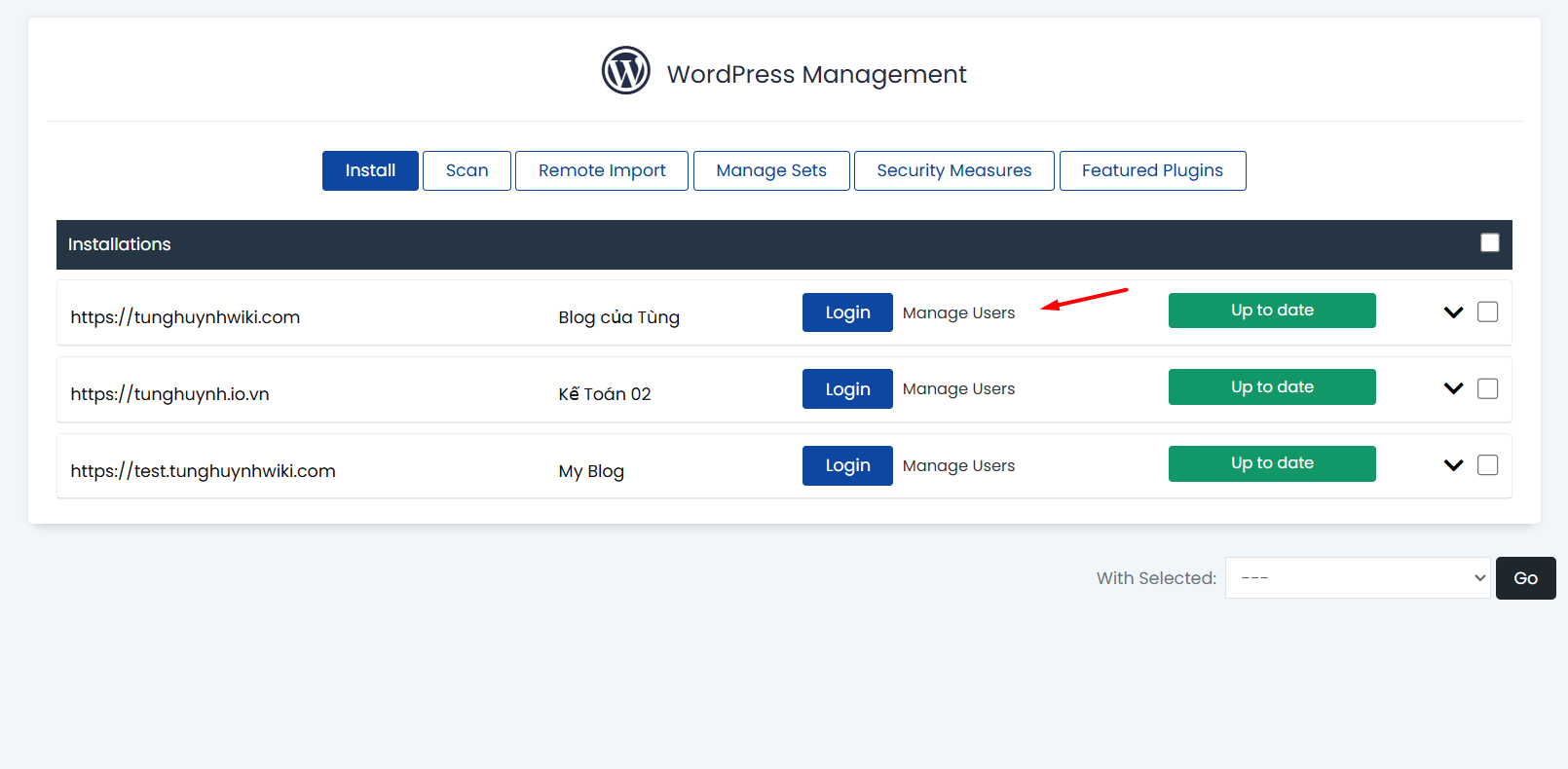Screen dimensions: 1568x769
Task: Check the box for tunghuynhwiki.com row
Action: 1488,311
